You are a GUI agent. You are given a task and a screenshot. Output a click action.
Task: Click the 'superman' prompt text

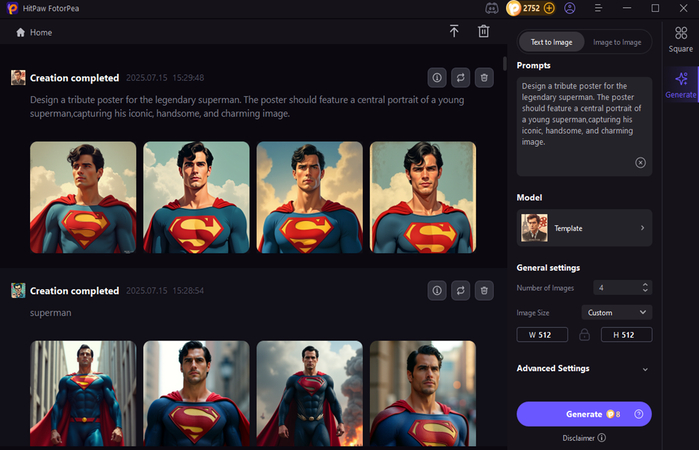point(50,313)
